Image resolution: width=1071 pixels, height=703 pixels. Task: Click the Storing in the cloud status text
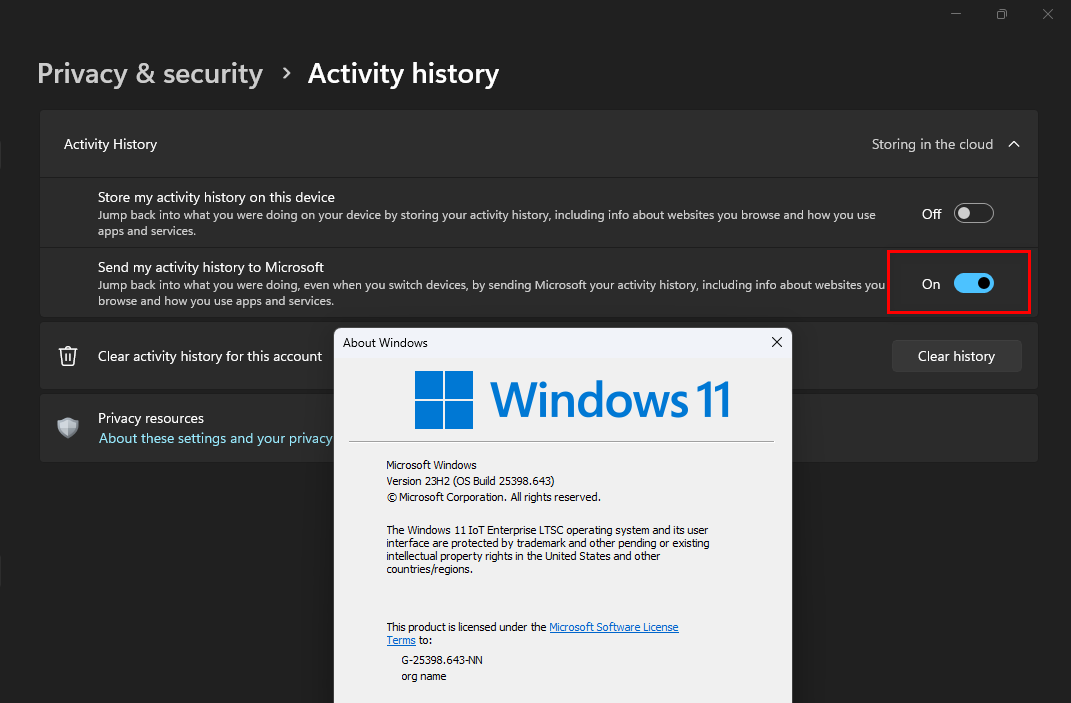coord(932,144)
